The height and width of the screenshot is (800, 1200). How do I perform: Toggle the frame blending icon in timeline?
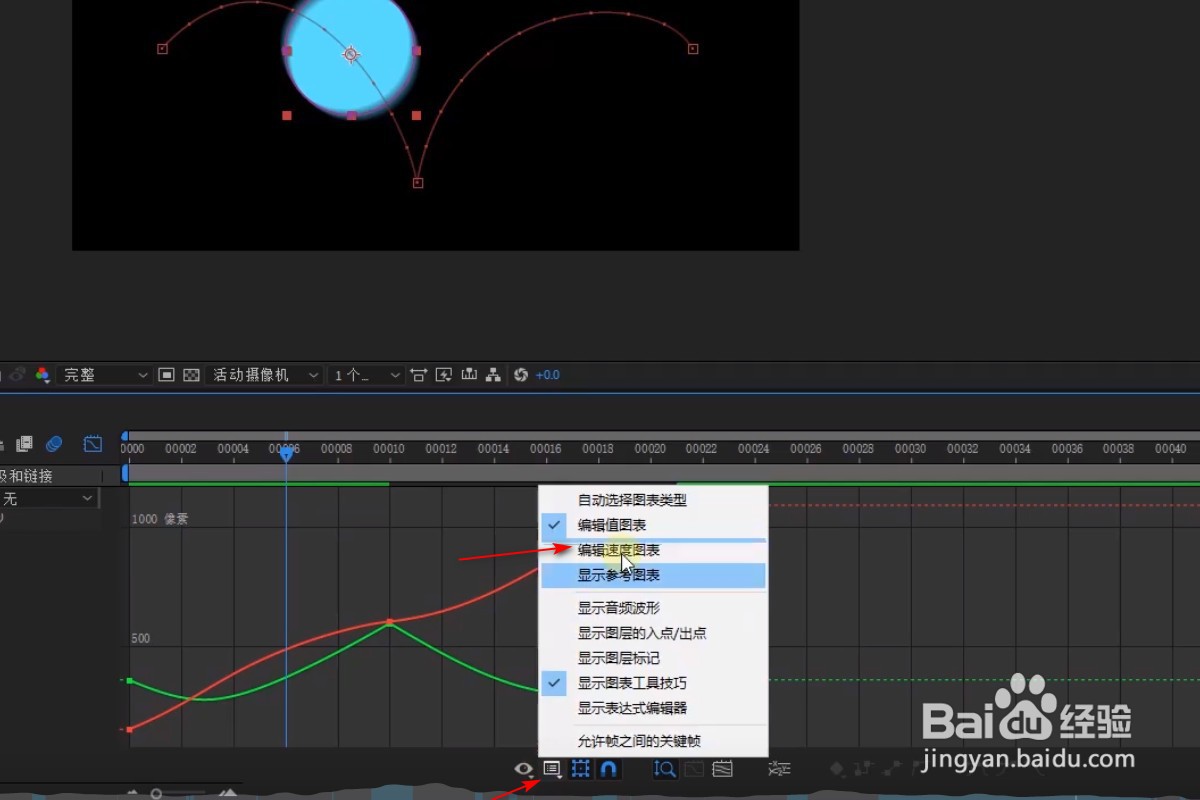25,443
